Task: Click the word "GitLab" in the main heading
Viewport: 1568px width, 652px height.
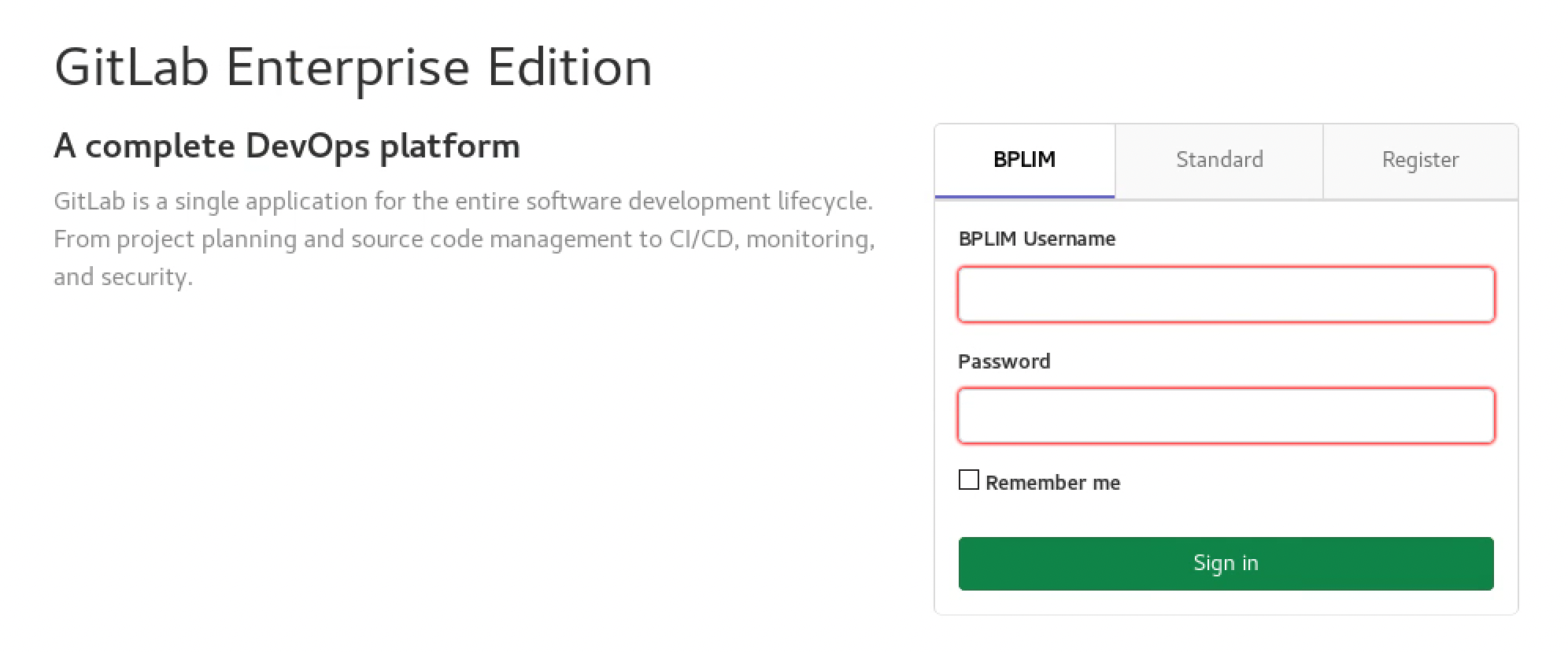Action: [131, 67]
